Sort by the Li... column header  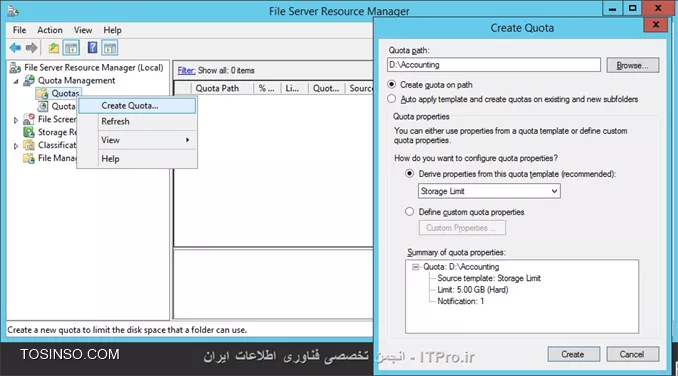point(294,88)
